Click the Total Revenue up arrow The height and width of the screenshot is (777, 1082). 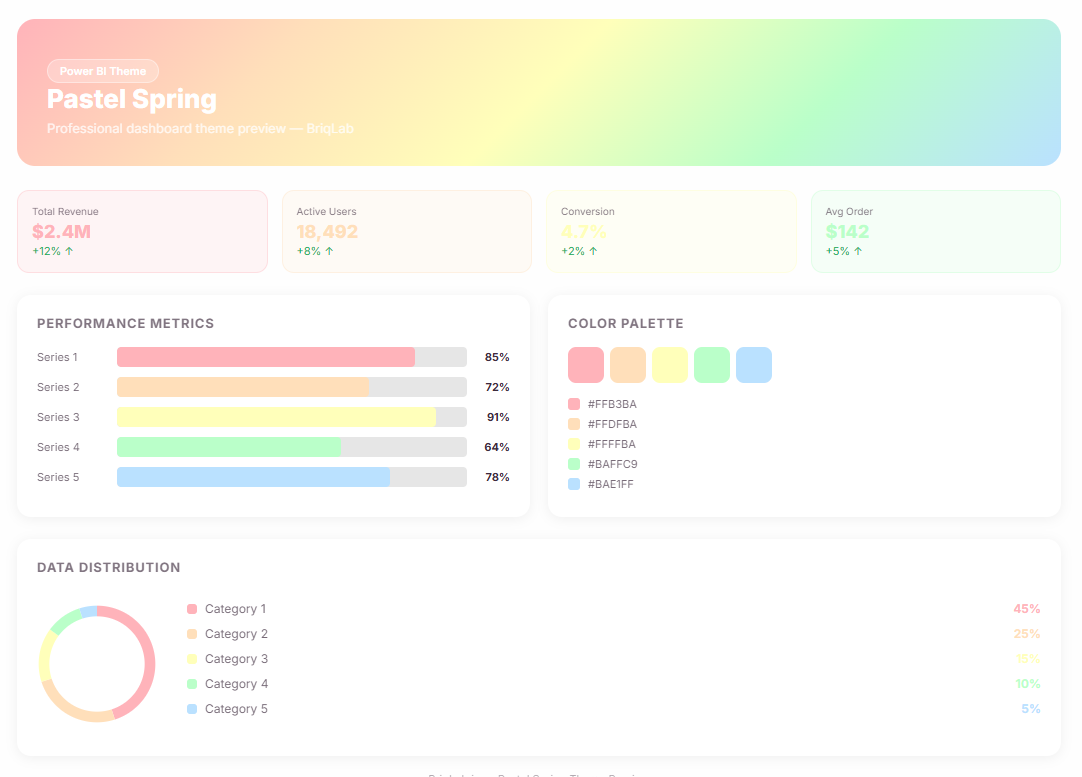70,251
